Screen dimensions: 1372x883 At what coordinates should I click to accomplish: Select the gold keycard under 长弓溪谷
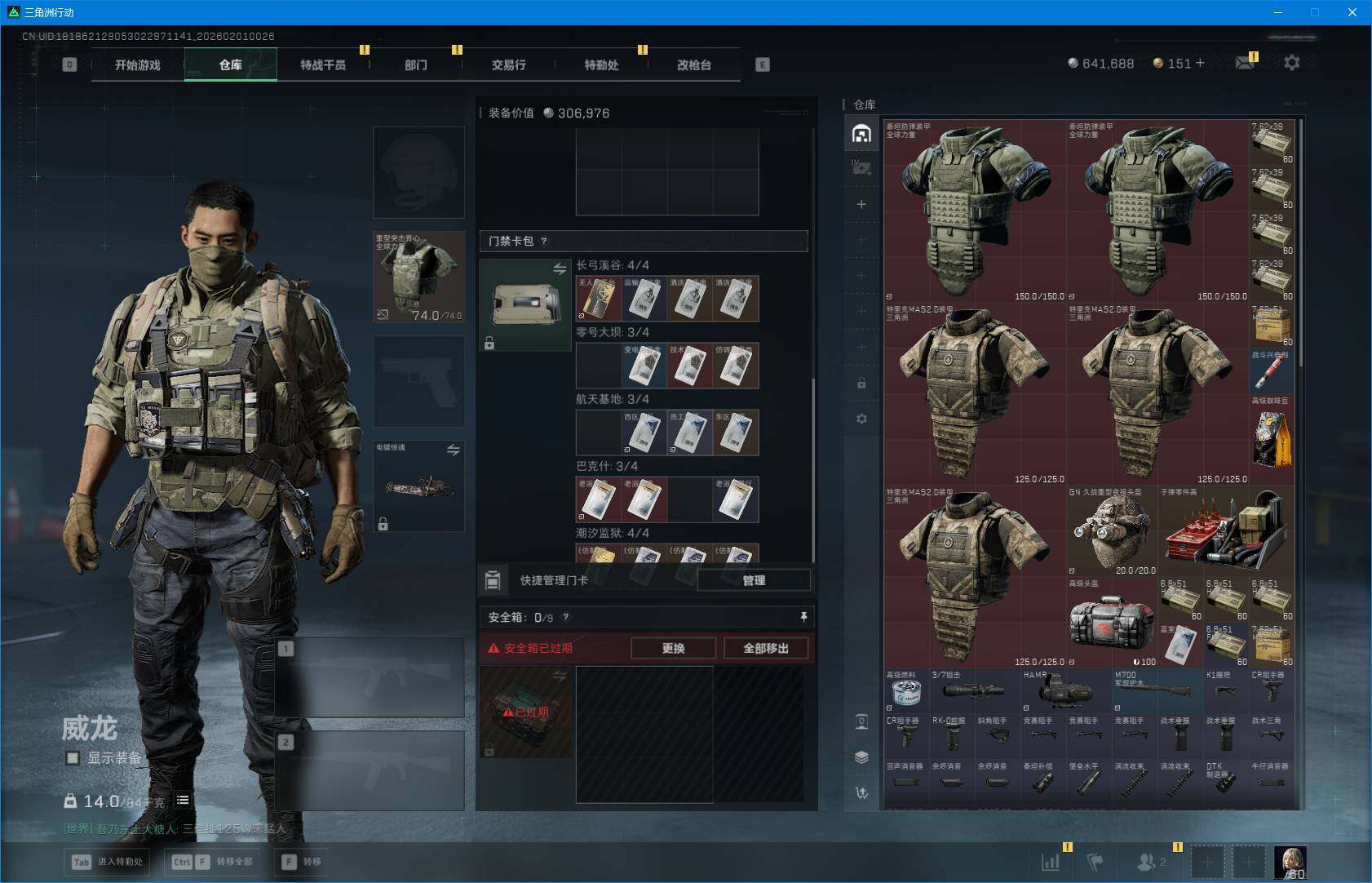[599, 299]
